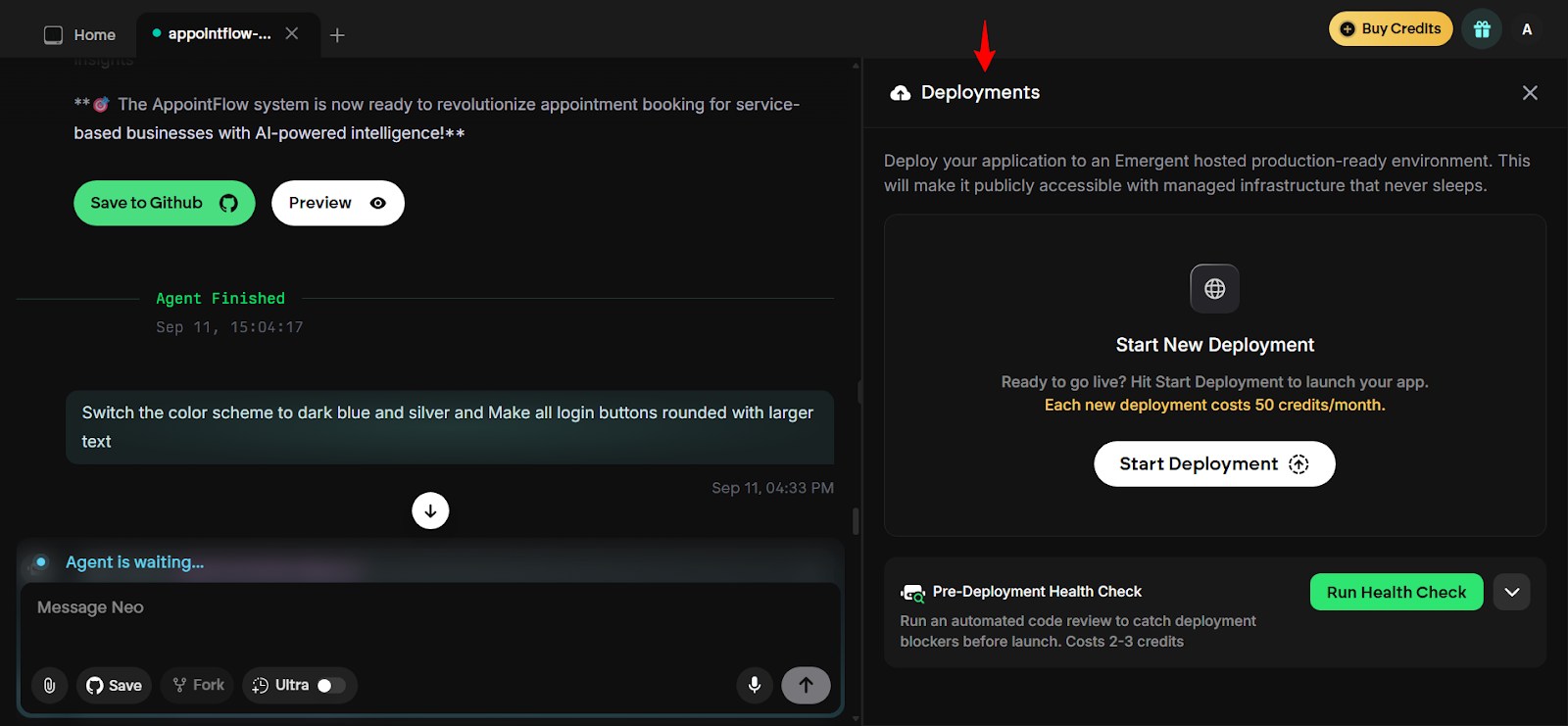This screenshot has width=1568, height=726.
Task: Send the message with up arrow
Action: click(806, 685)
